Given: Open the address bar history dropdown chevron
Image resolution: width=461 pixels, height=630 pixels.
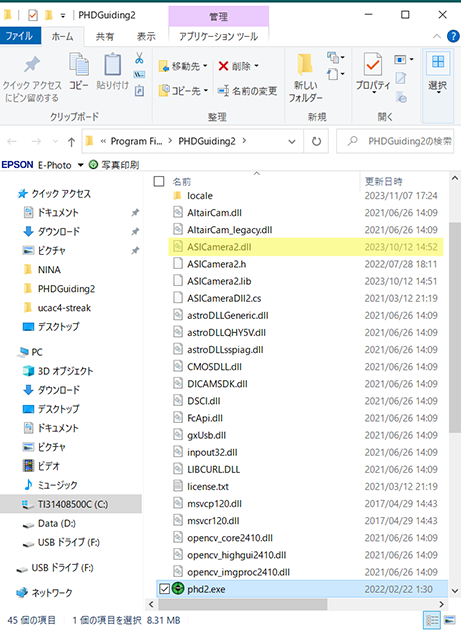Looking at the screenshot, I should 292,141.
